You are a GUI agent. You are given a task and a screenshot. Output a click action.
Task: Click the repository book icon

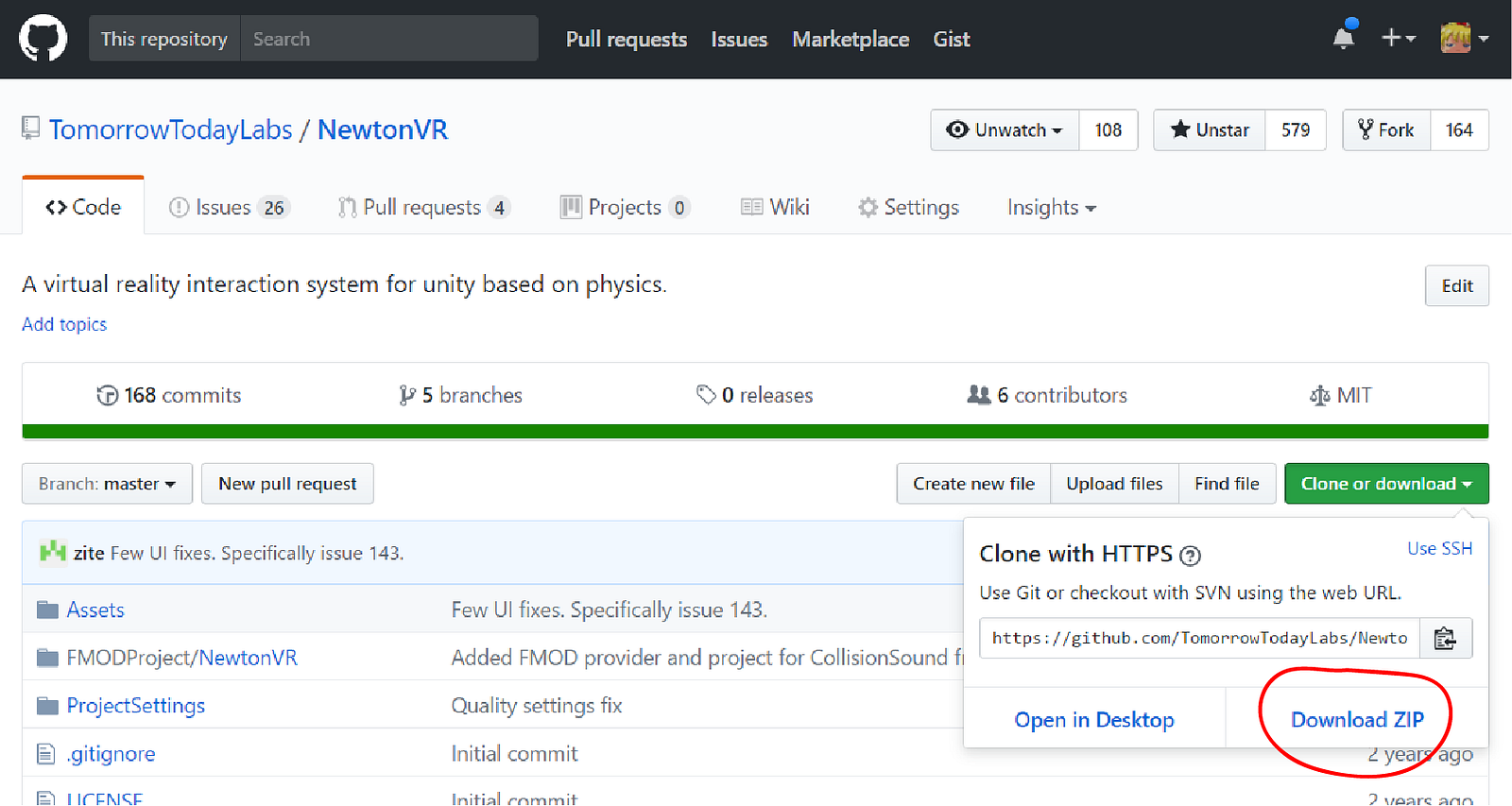click(31, 129)
